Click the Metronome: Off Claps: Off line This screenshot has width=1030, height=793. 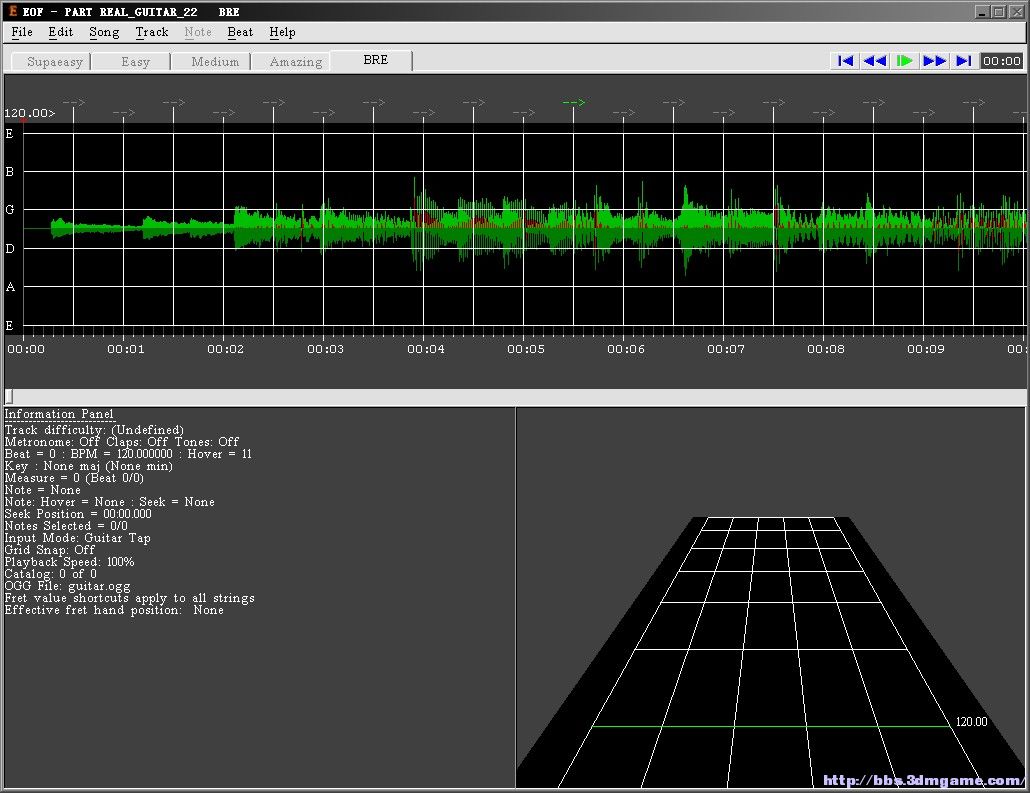(122, 442)
